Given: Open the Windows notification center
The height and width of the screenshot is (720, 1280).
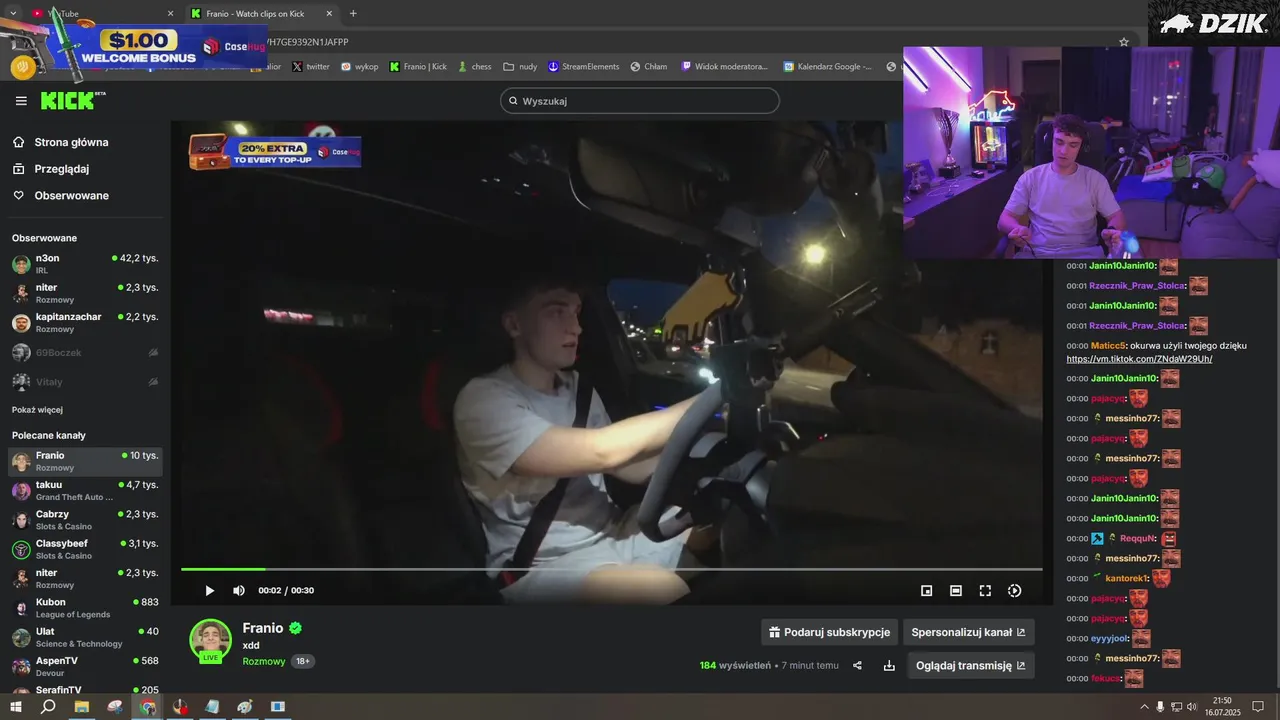Looking at the screenshot, I should click(x=1258, y=706).
